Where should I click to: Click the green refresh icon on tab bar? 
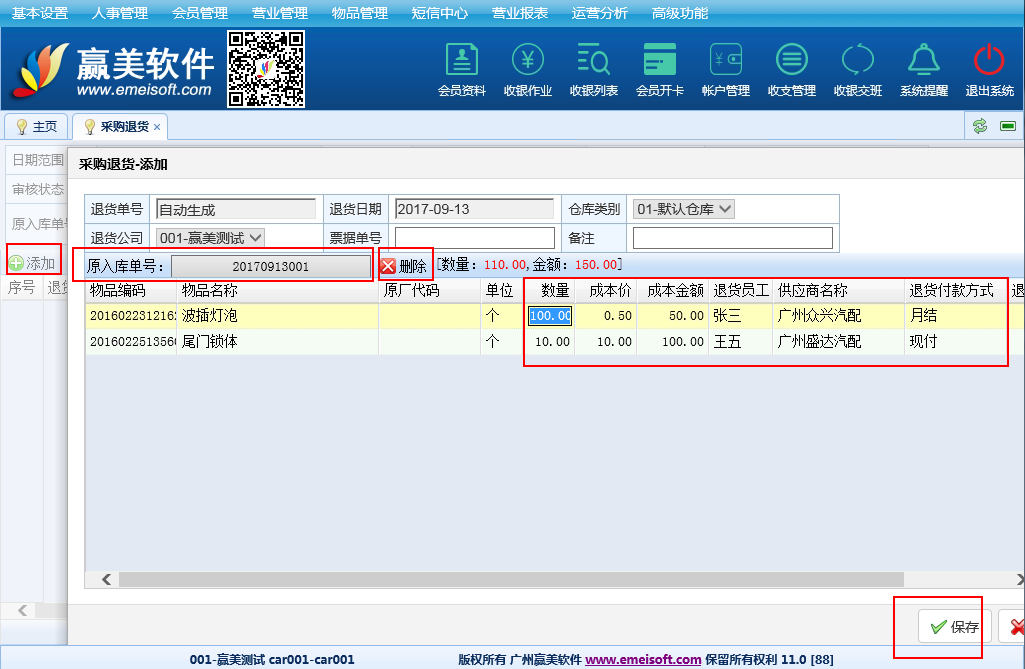[x=980, y=126]
